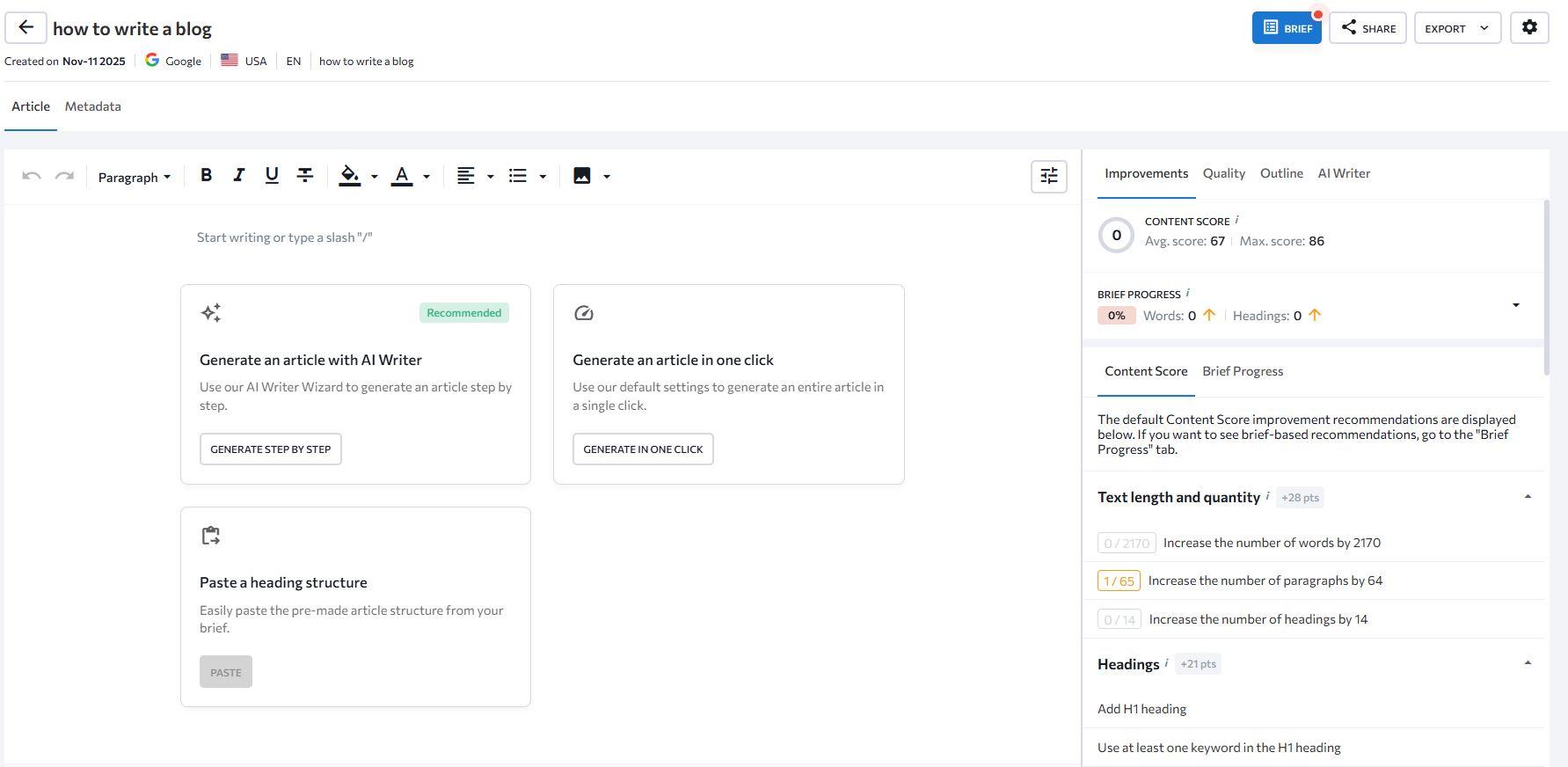Open the Improvements tab

1147,173
